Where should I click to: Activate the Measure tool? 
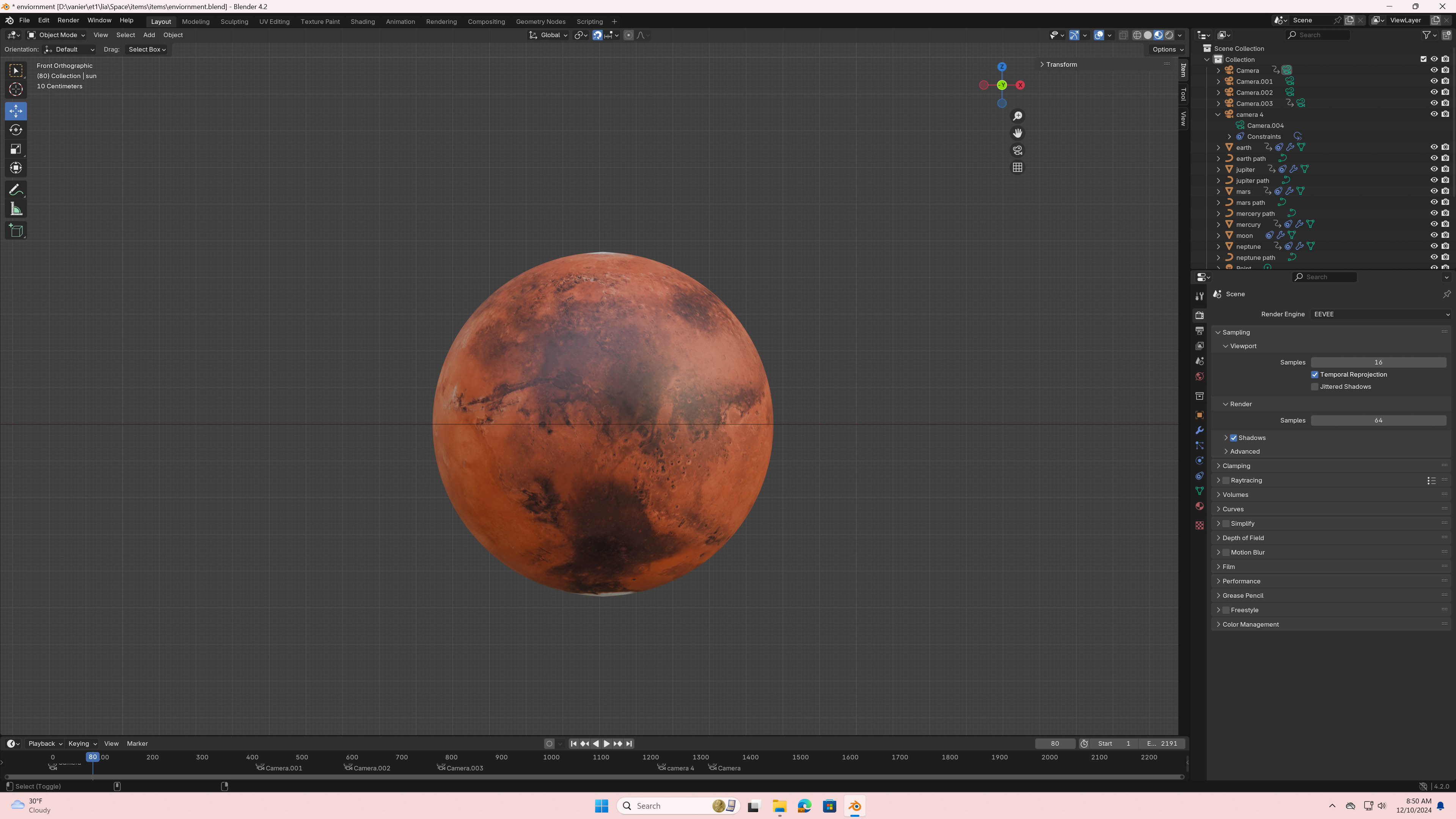[x=16, y=210]
